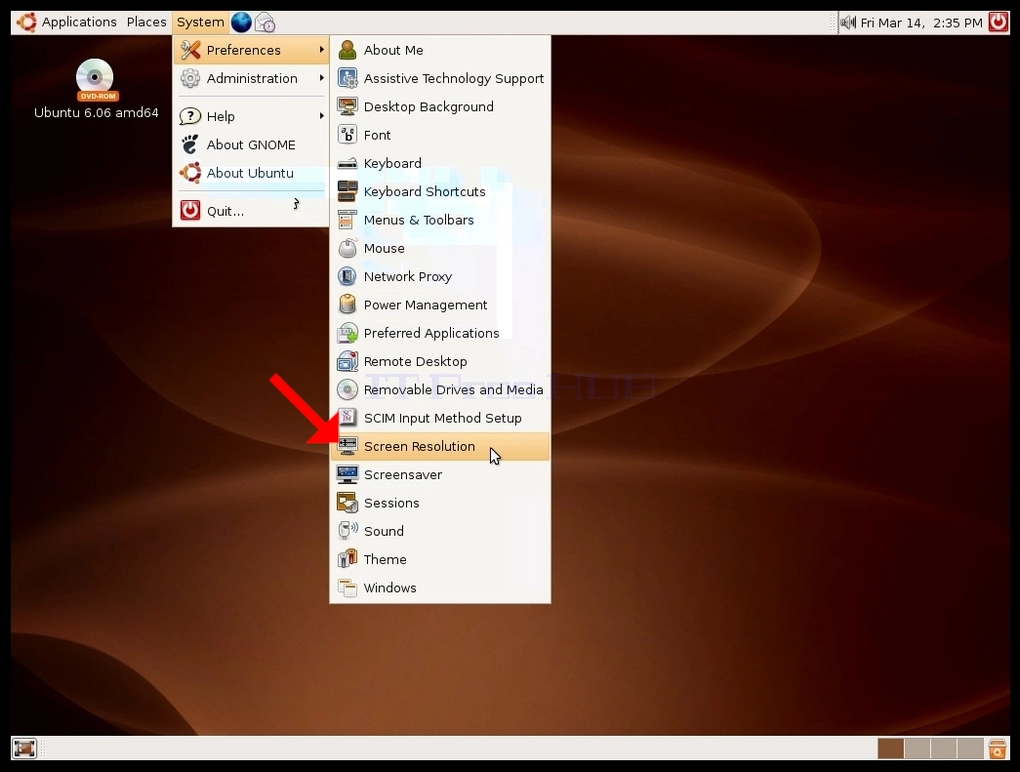Choose Screen Resolution text entry
Image resolution: width=1020 pixels, height=772 pixels.
point(420,446)
